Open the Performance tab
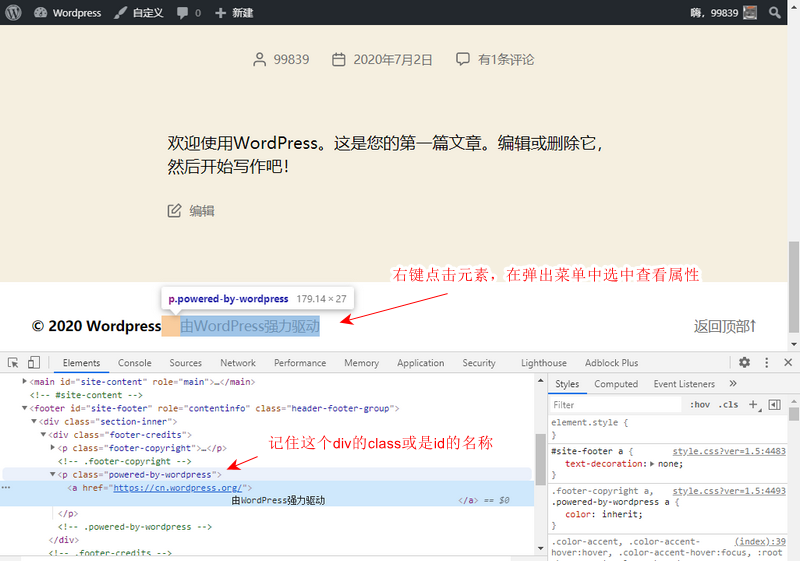Viewport: 800px width, 561px height. 300,363
